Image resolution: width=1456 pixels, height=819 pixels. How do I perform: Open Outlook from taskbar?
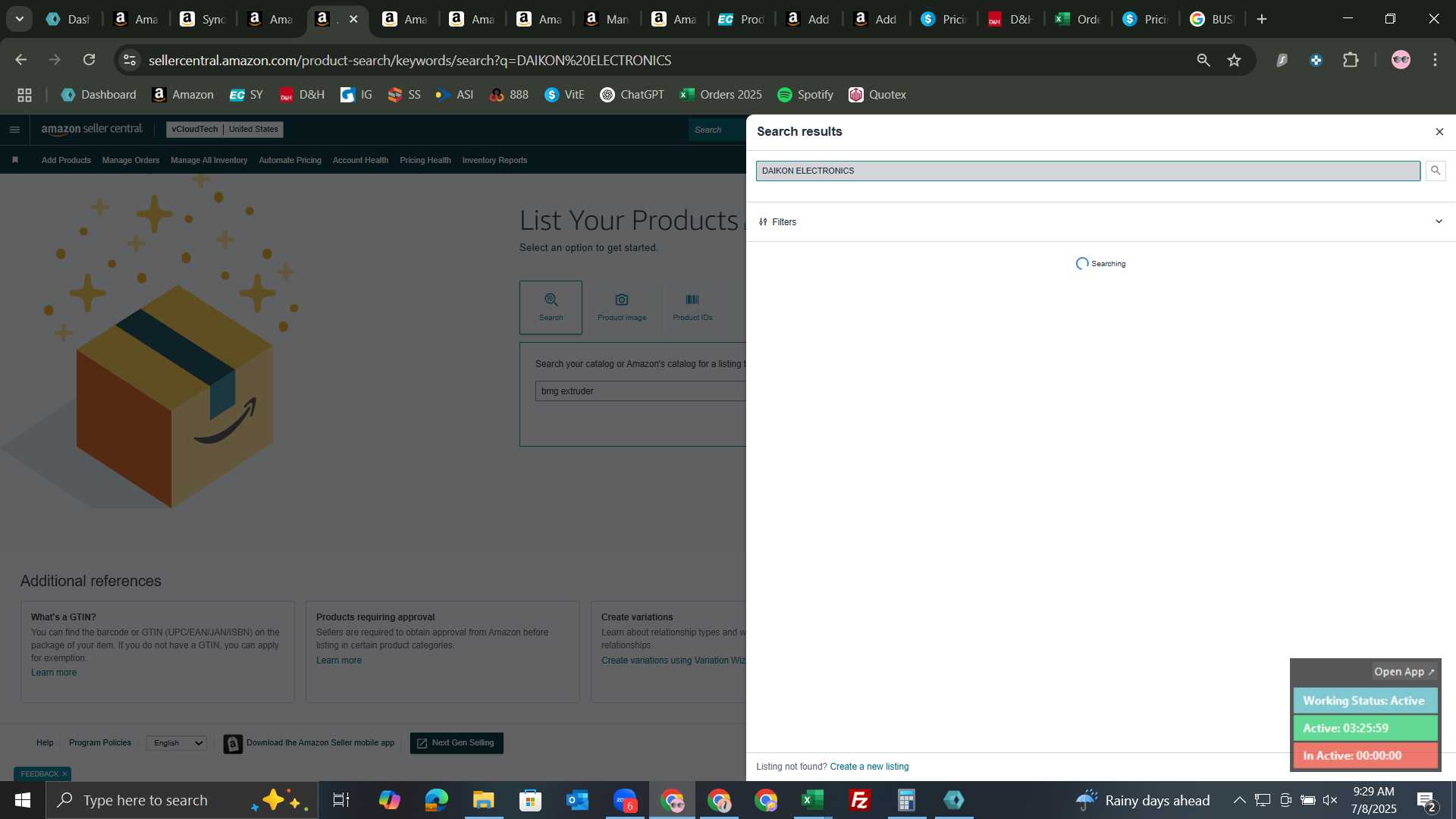click(577, 800)
